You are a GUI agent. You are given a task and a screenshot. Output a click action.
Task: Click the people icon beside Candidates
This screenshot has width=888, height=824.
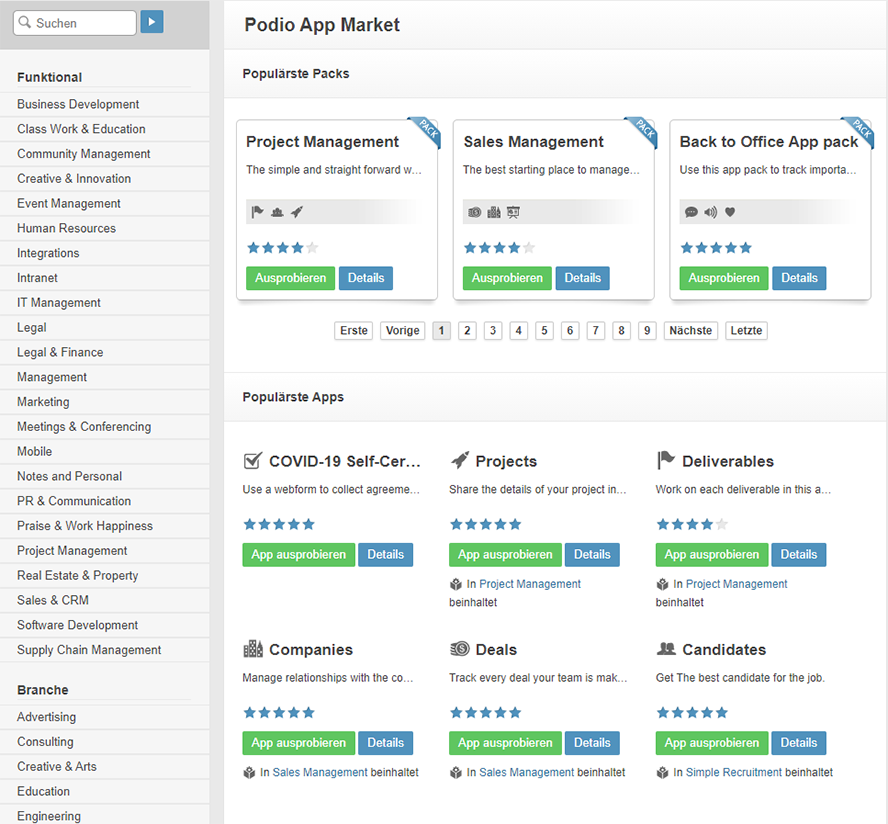click(666, 649)
